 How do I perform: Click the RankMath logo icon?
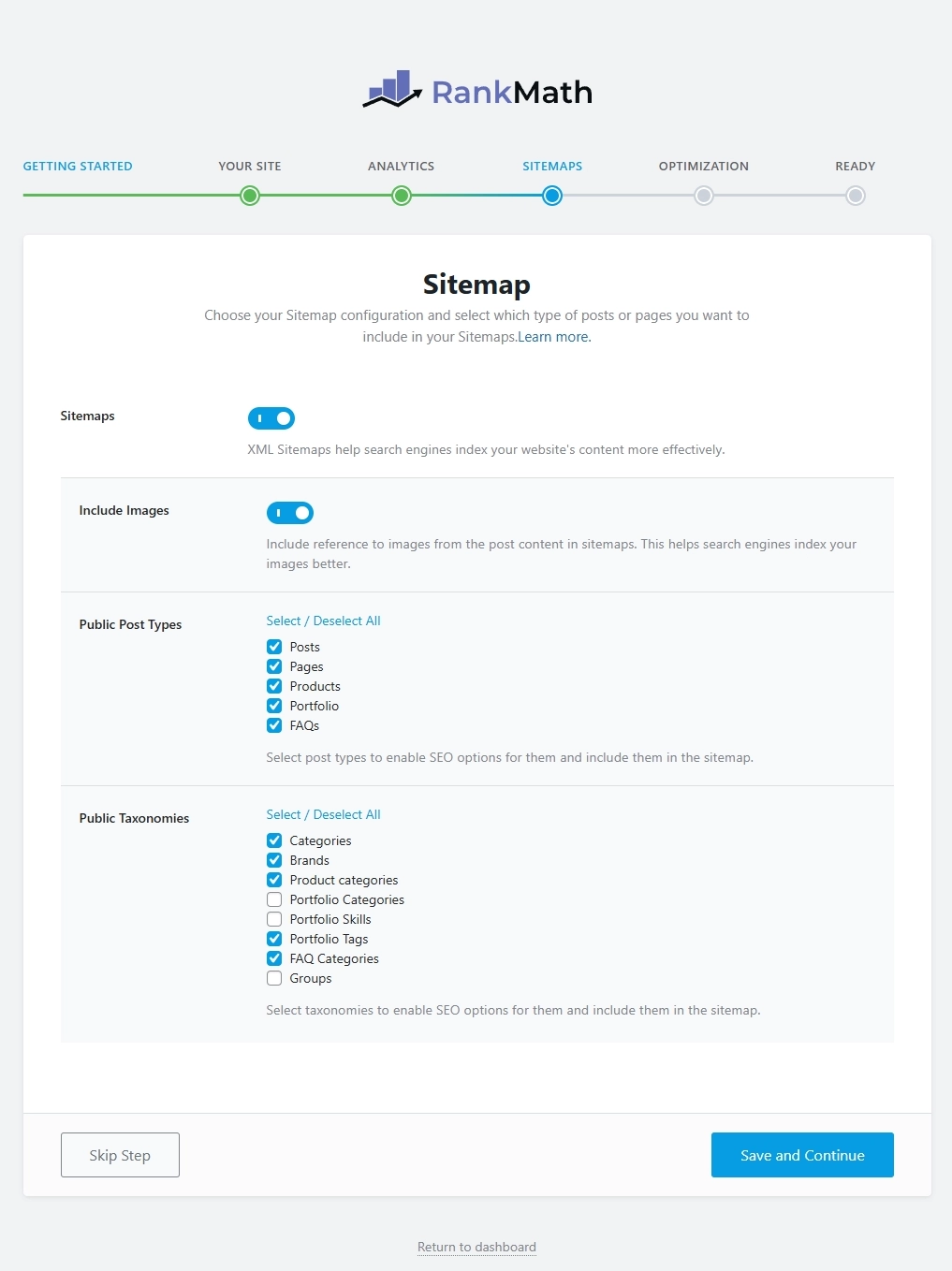click(392, 90)
